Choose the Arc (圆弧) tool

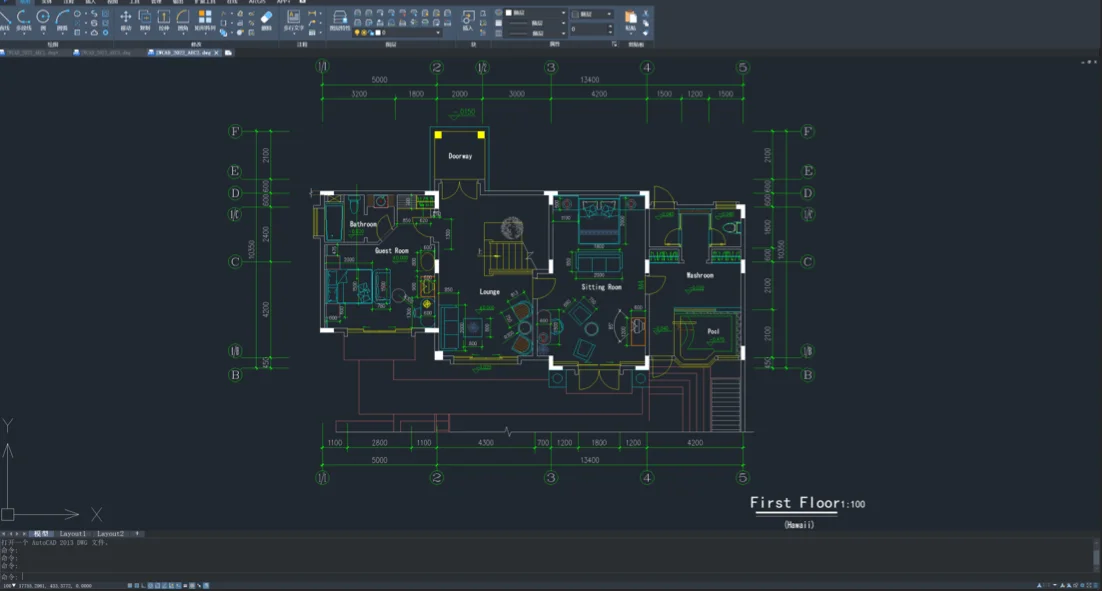(x=62, y=19)
